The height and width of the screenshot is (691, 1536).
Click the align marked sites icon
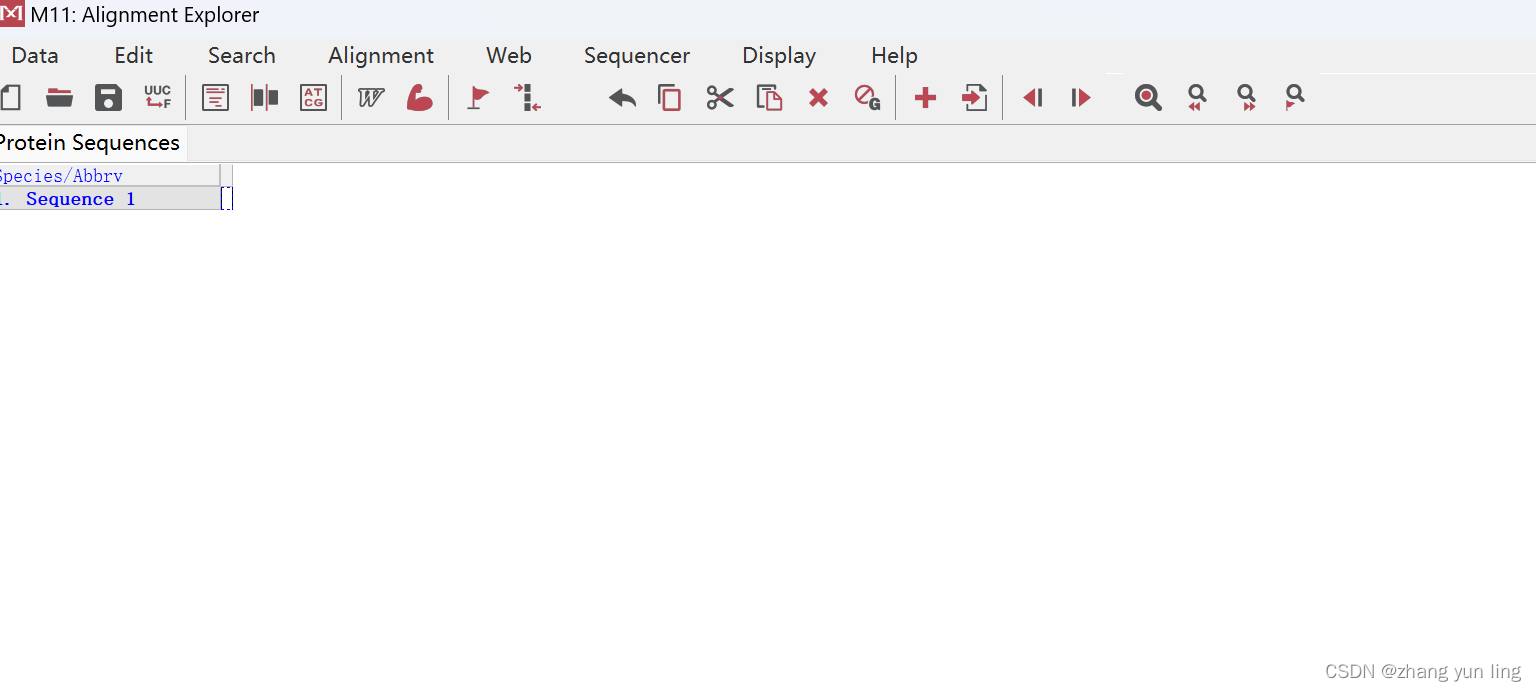point(528,97)
